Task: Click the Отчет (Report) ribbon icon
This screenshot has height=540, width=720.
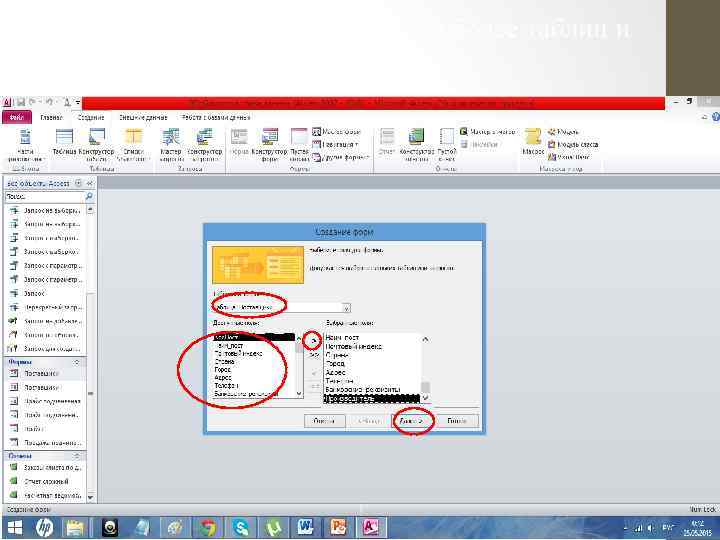Action: (x=387, y=143)
